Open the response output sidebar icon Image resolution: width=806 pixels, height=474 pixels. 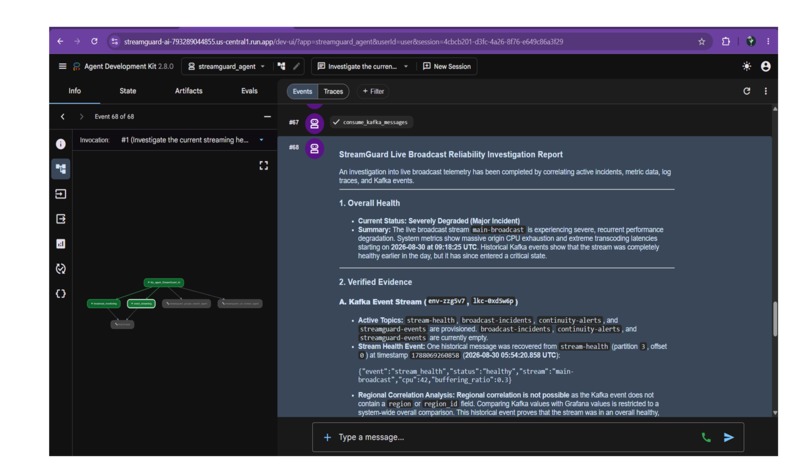61,219
